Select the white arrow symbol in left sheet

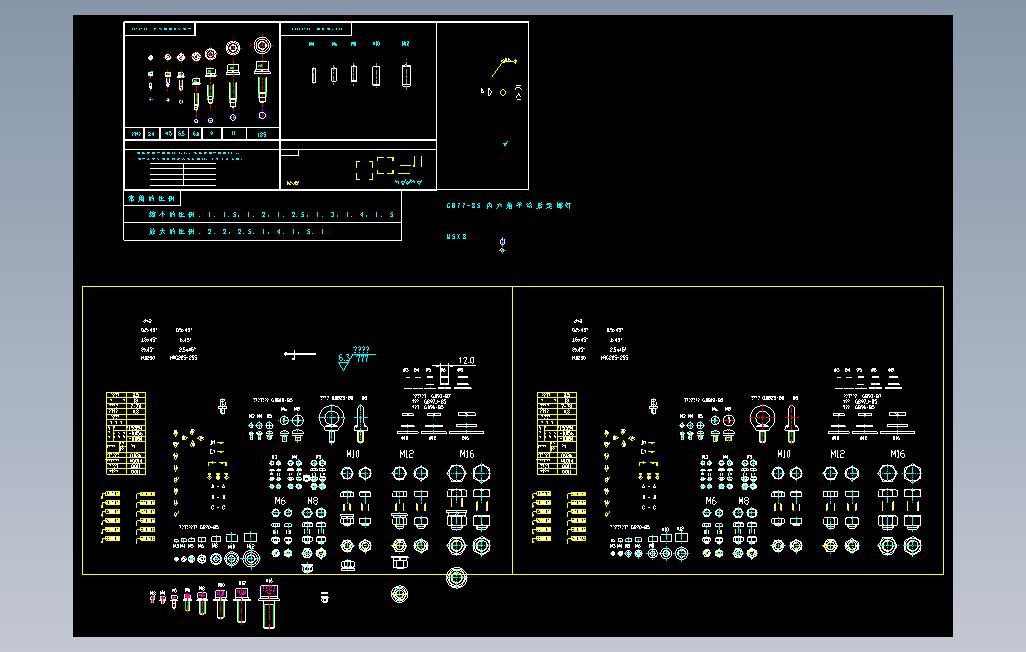coord(300,355)
